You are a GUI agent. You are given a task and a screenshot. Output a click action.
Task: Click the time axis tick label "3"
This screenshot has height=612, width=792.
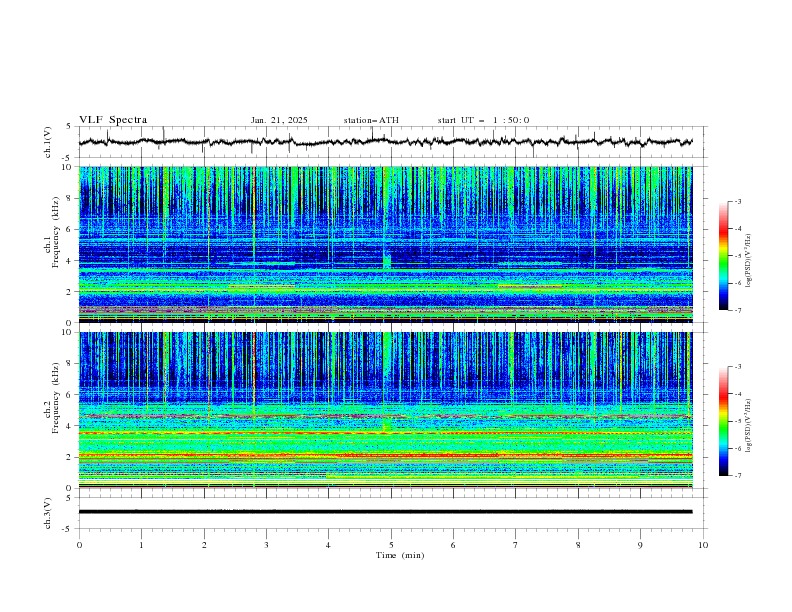pos(266,545)
